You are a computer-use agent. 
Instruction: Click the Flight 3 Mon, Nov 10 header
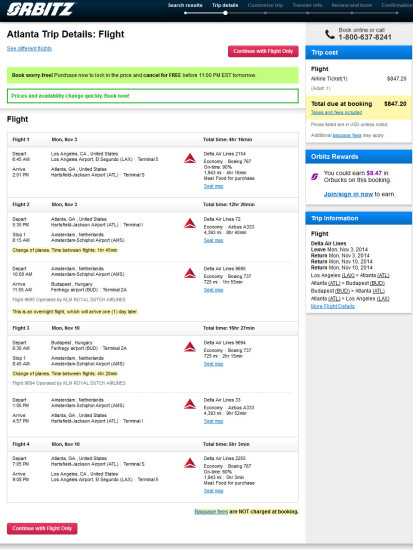(x=153, y=328)
